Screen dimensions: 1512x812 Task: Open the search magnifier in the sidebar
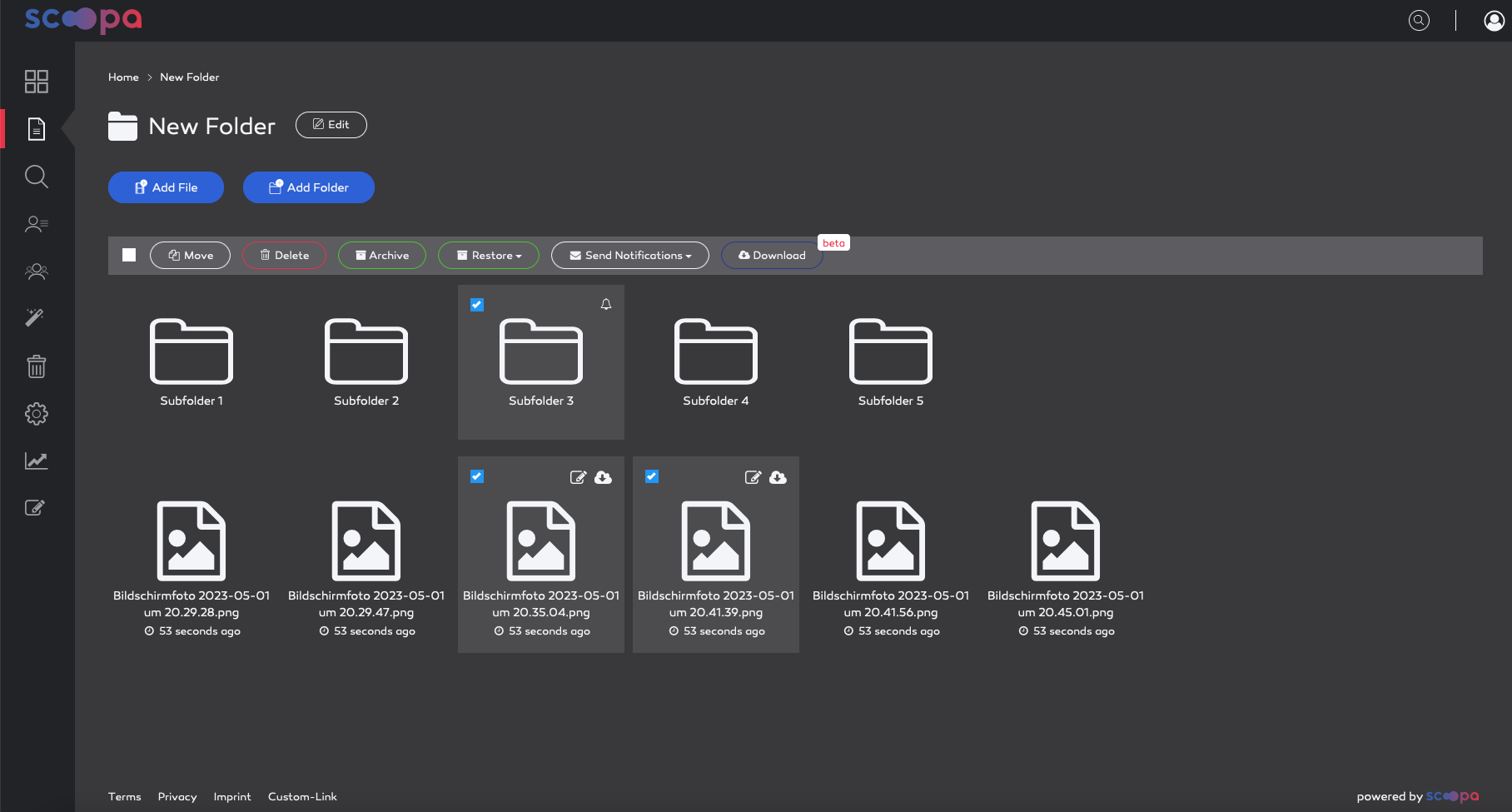[x=37, y=177]
